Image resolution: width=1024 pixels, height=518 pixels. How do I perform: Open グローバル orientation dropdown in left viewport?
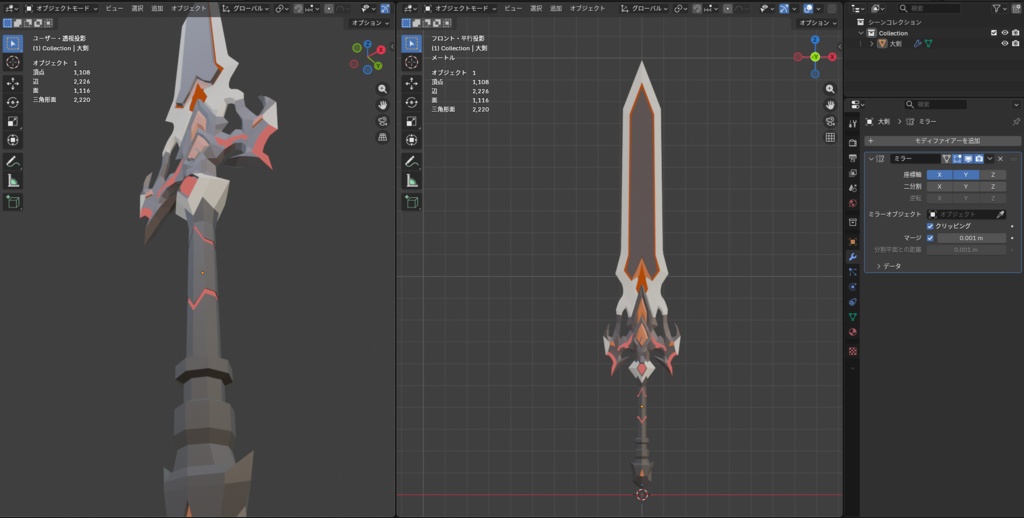click(x=246, y=8)
